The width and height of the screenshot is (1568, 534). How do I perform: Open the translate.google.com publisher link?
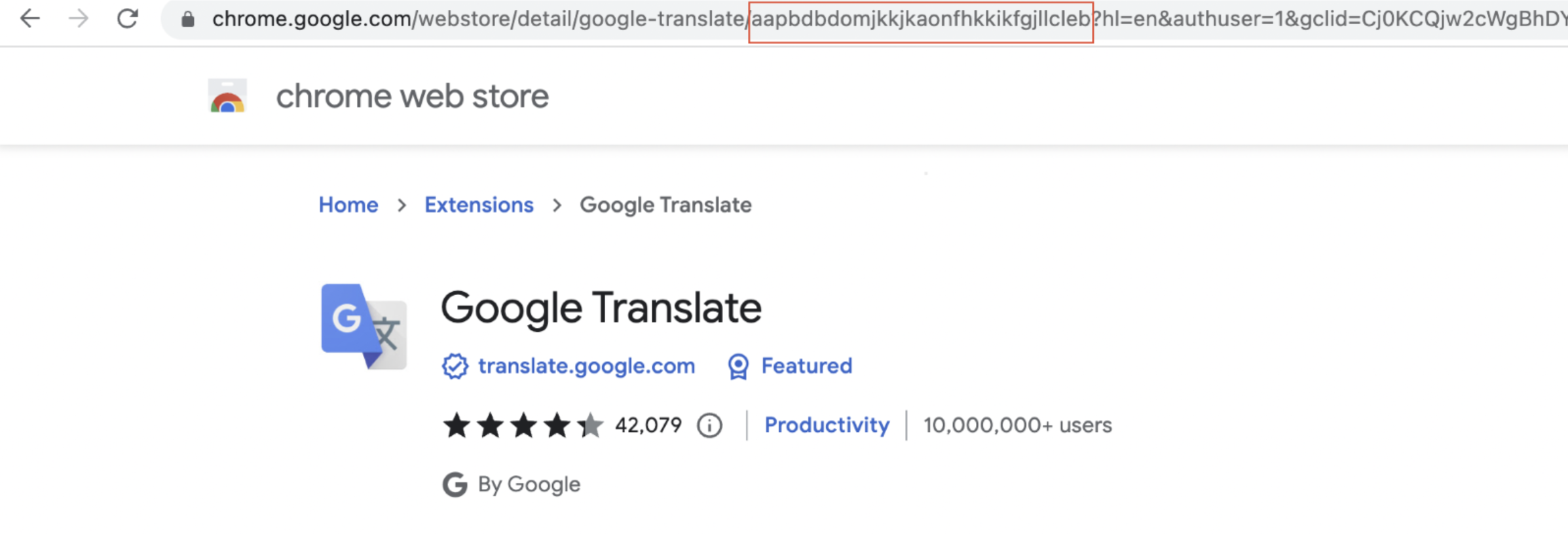click(x=586, y=366)
